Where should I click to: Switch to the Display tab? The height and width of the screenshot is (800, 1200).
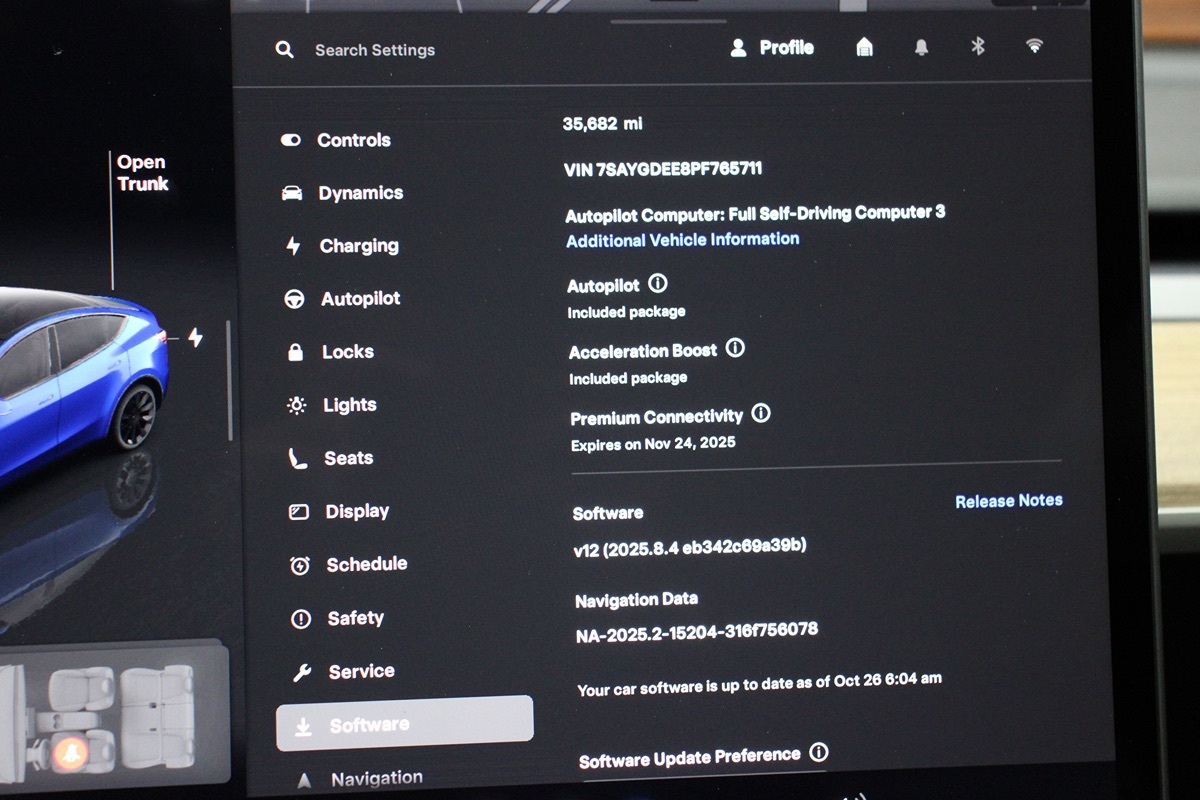pos(357,510)
